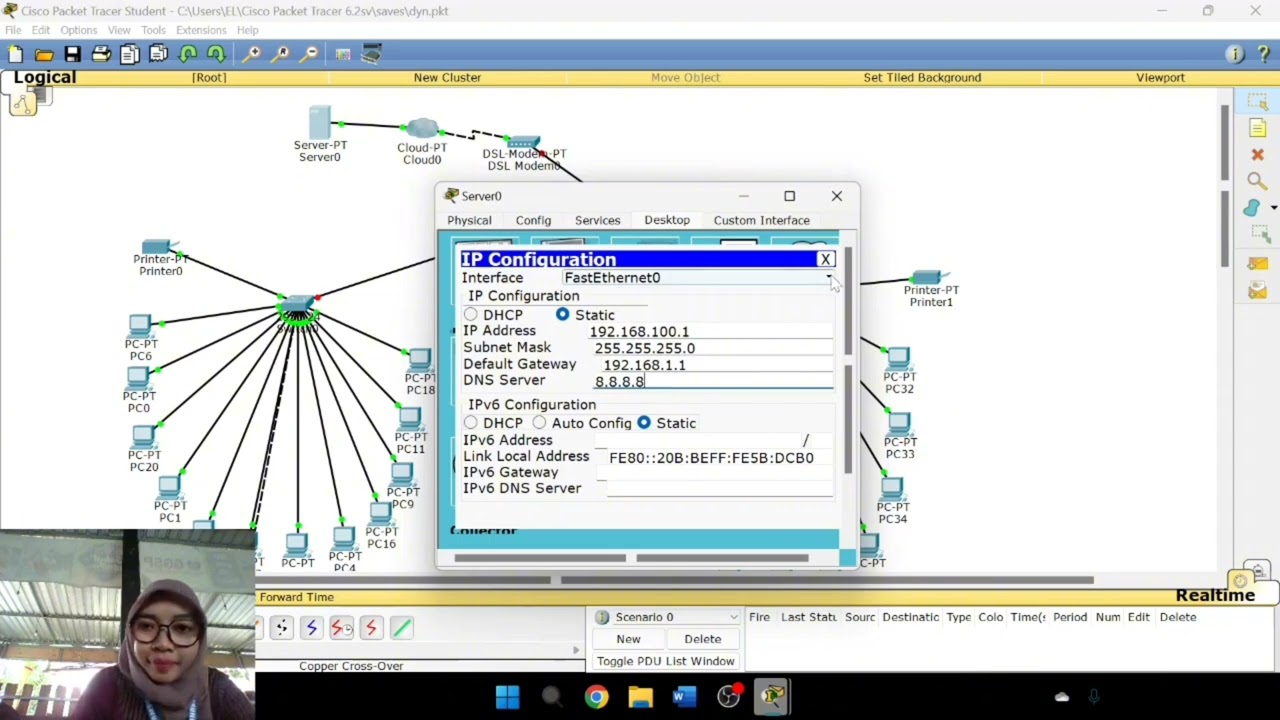Open the Options menu
This screenshot has height=720, width=1280.
click(x=78, y=30)
